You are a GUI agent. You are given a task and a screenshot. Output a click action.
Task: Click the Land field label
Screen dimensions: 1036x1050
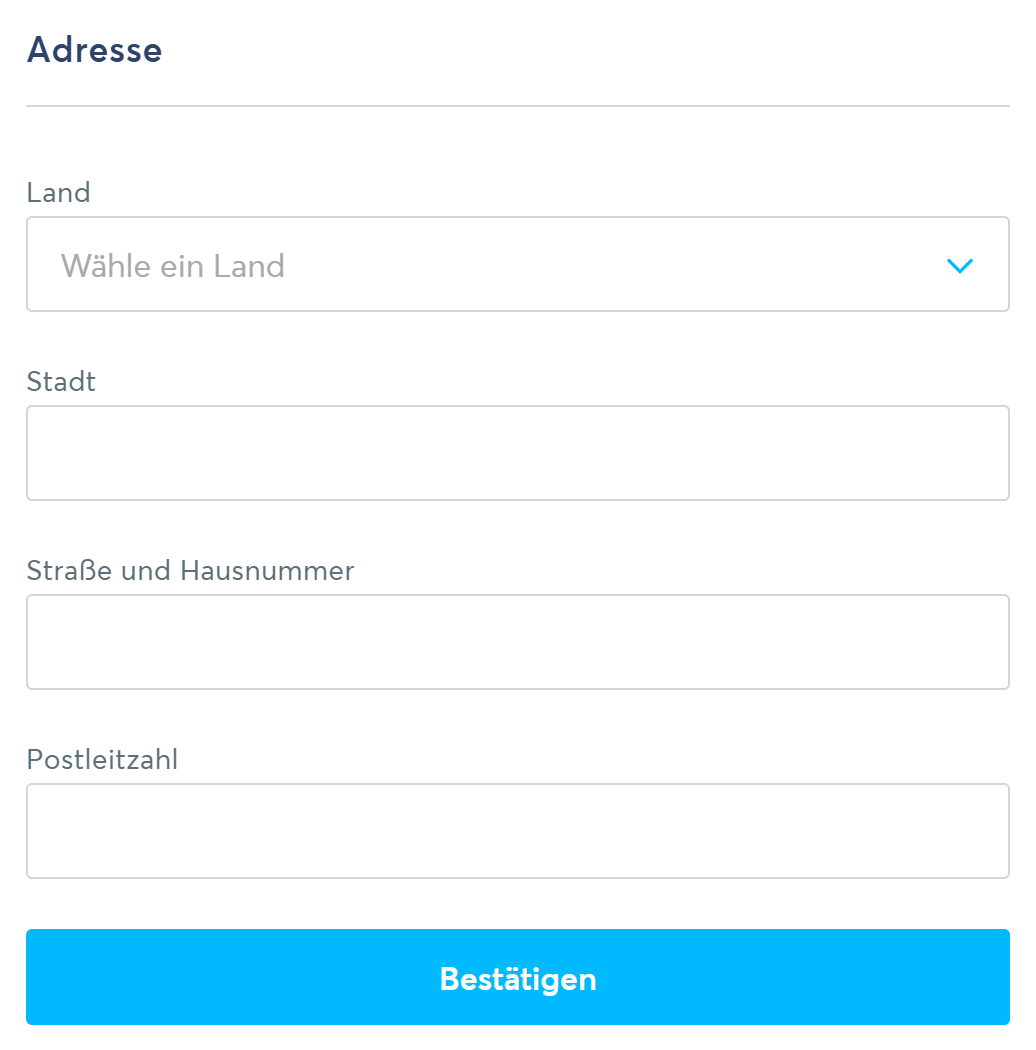59,193
